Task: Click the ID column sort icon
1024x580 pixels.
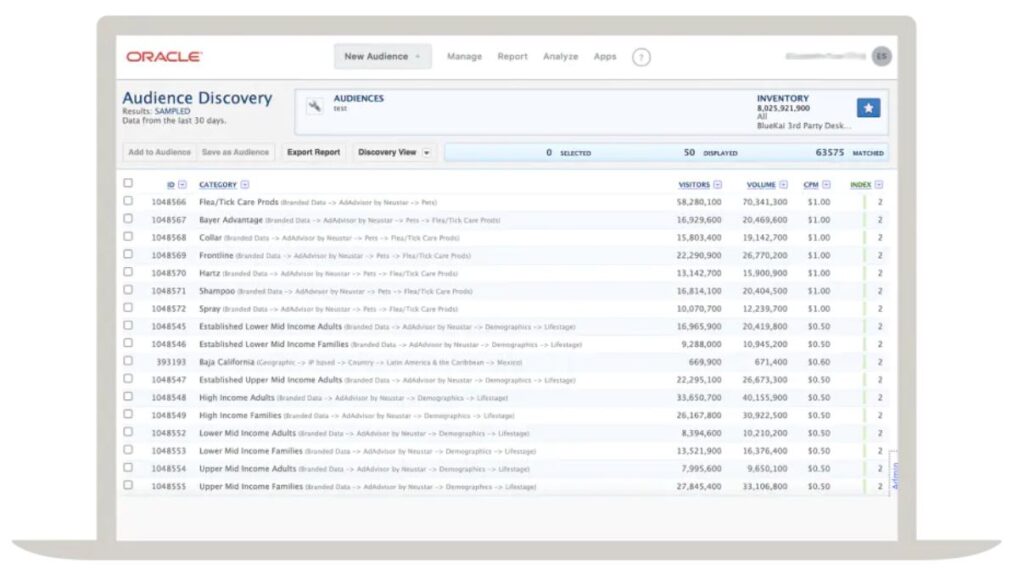Action: [182, 185]
